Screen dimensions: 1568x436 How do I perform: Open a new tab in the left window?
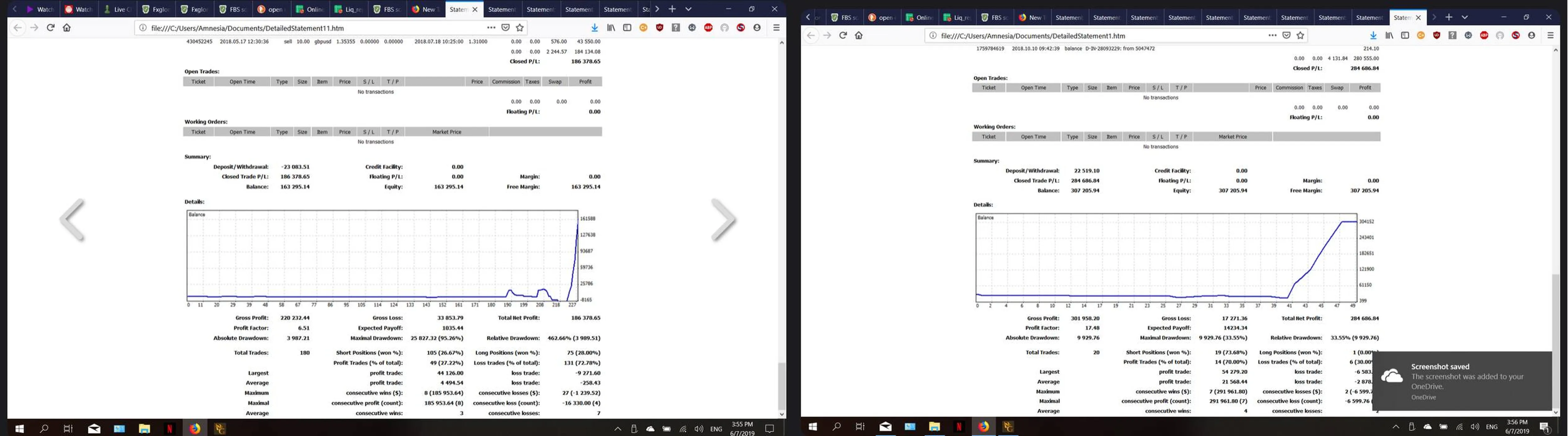(x=672, y=9)
